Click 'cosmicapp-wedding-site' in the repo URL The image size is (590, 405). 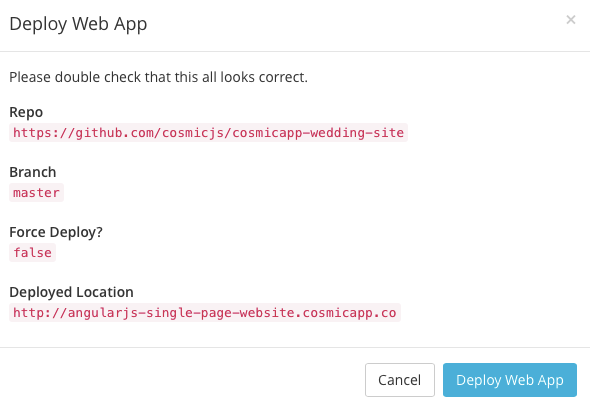tap(318, 133)
